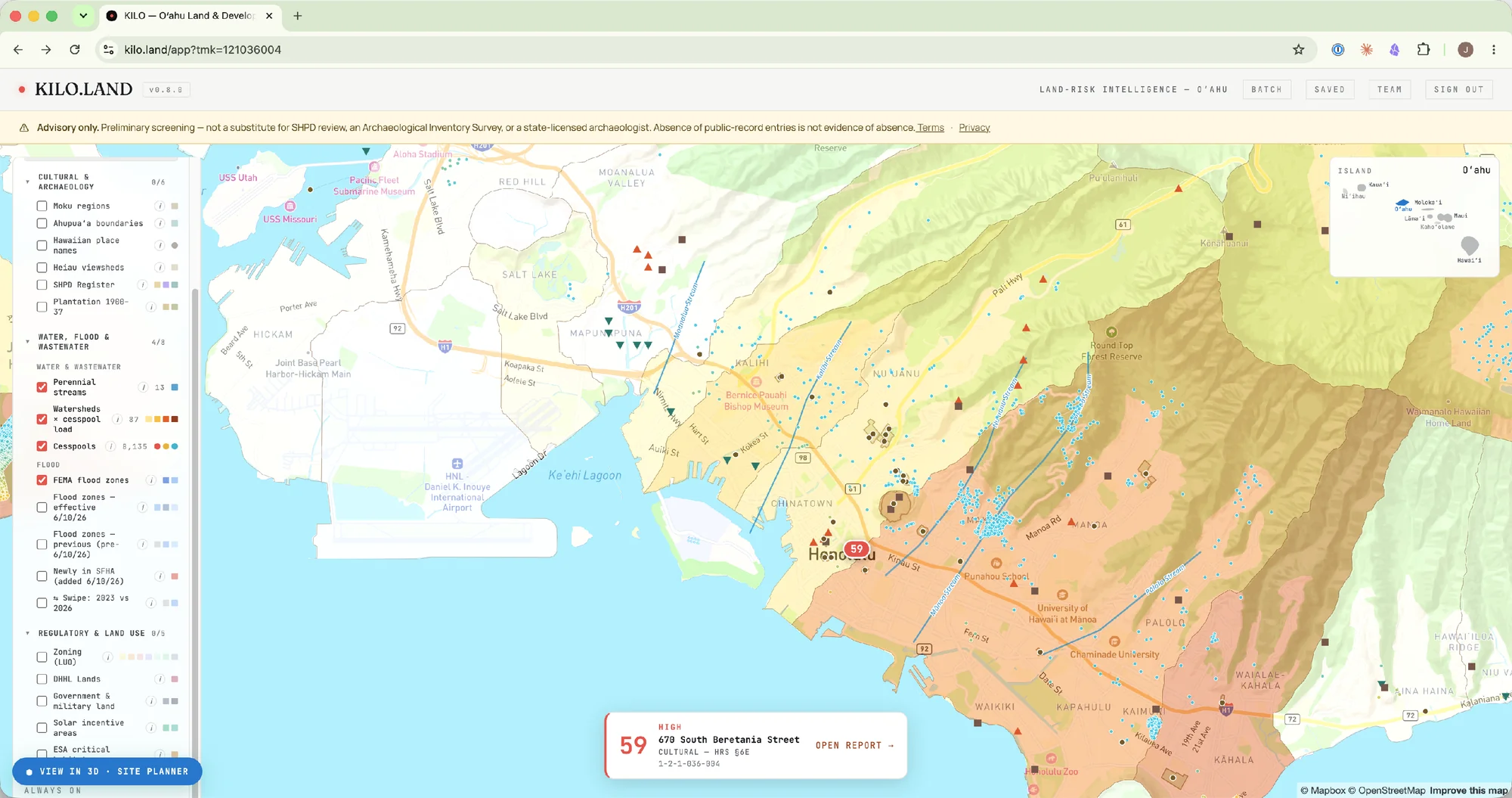Screen dimensions: 1512x798
Task: Click the browser address bar URL
Action: 203,50
